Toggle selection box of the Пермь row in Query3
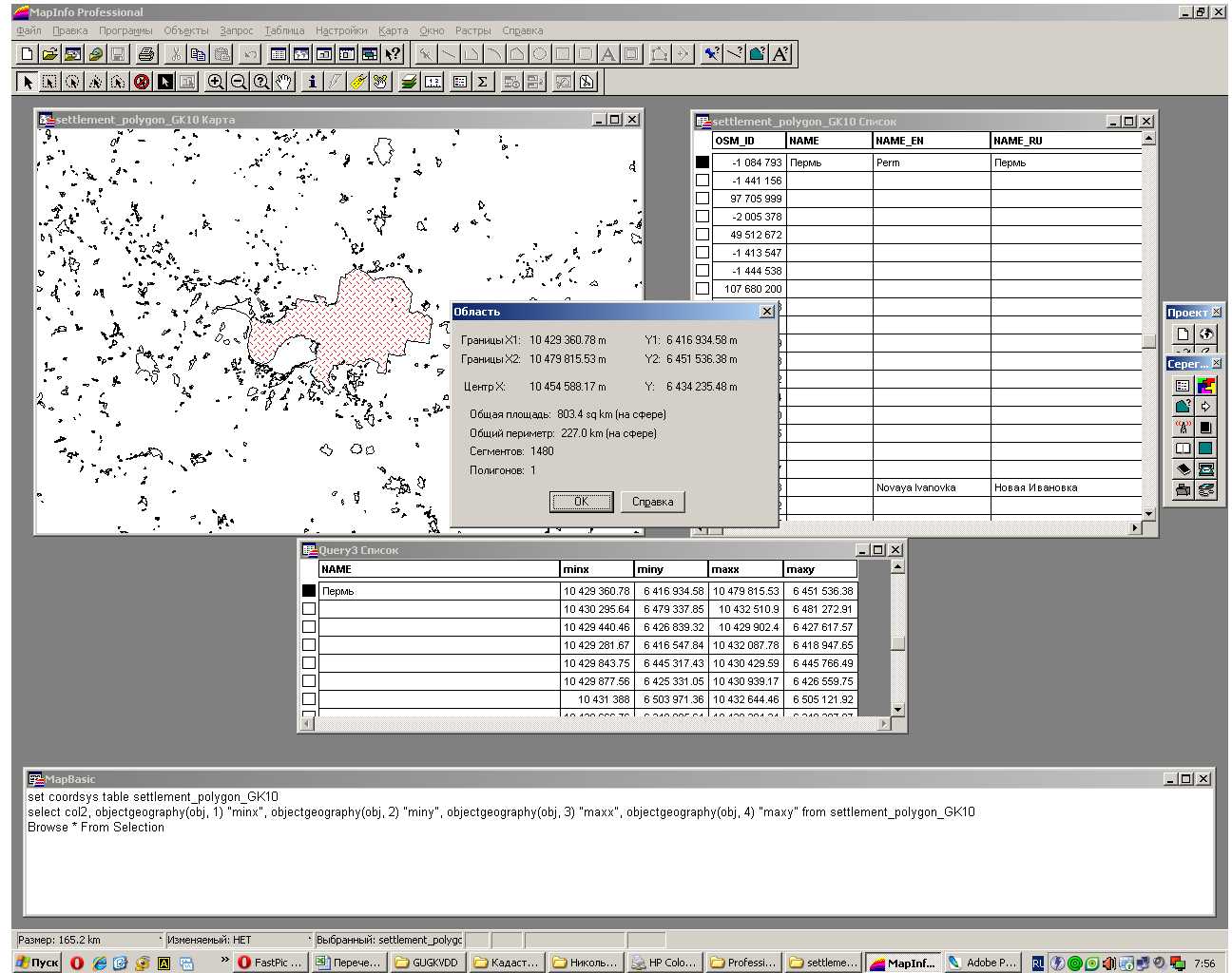 309,591
